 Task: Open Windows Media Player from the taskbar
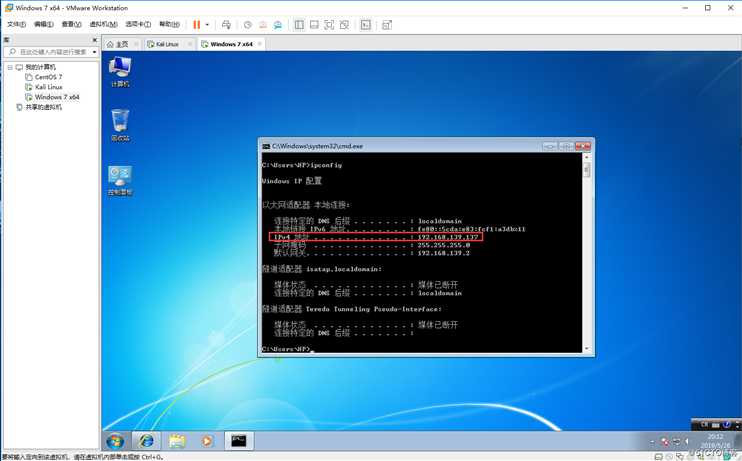[x=207, y=441]
